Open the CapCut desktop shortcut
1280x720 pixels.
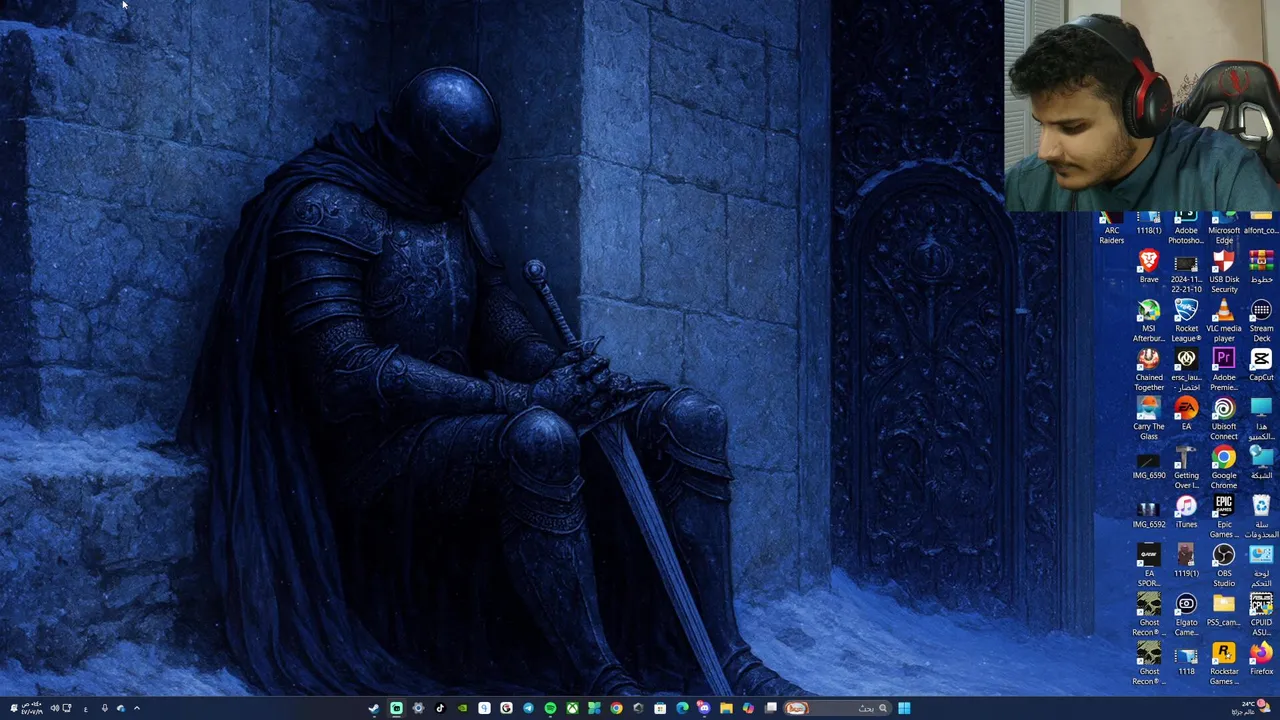tap(1261, 365)
